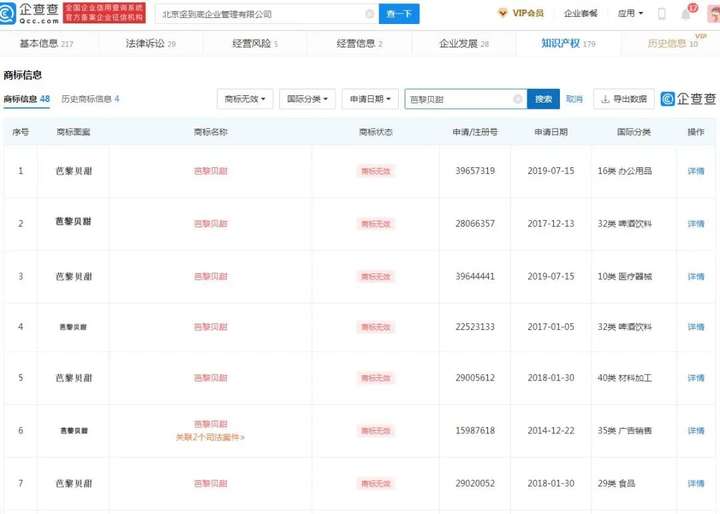The width and height of the screenshot is (720, 514).
Task: Click 导出数据 export button
Action: [x=624, y=99]
